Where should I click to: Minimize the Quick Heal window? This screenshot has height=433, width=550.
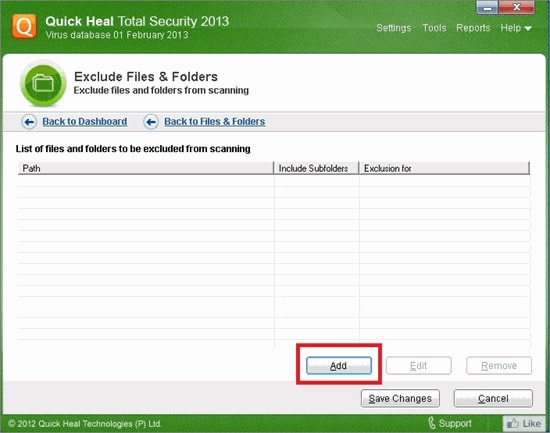click(x=487, y=7)
